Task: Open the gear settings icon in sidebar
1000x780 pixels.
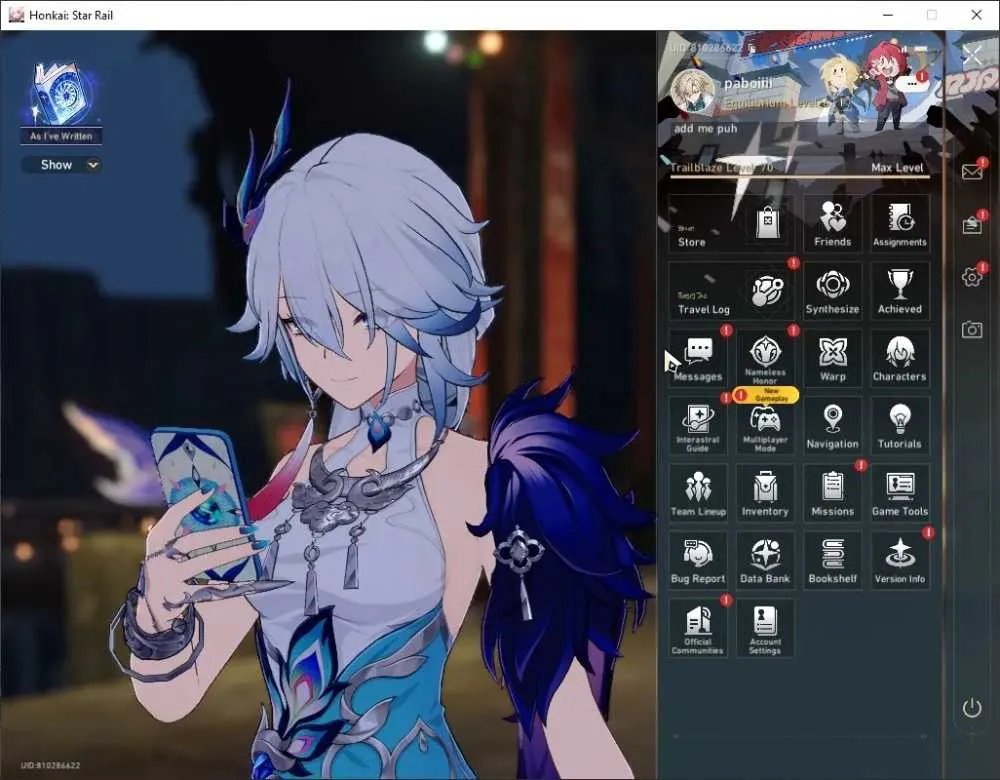Action: pos(972,277)
